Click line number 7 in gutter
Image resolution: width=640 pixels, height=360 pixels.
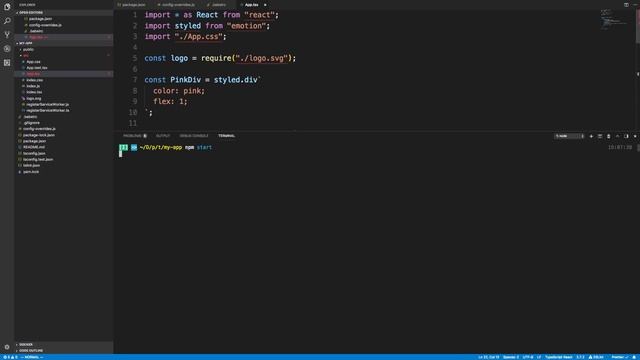tap(135, 80)
